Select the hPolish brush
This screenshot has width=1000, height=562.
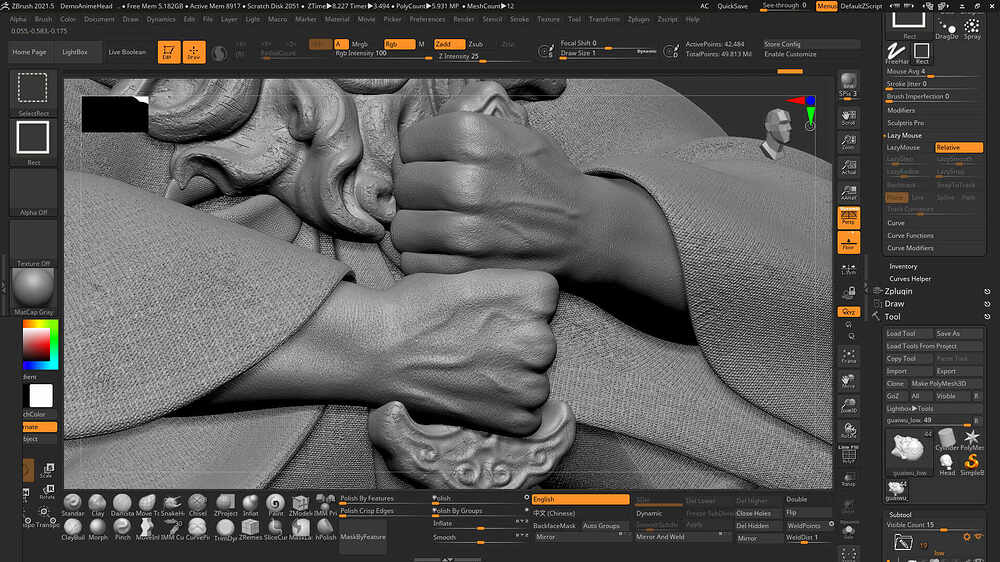325,529
